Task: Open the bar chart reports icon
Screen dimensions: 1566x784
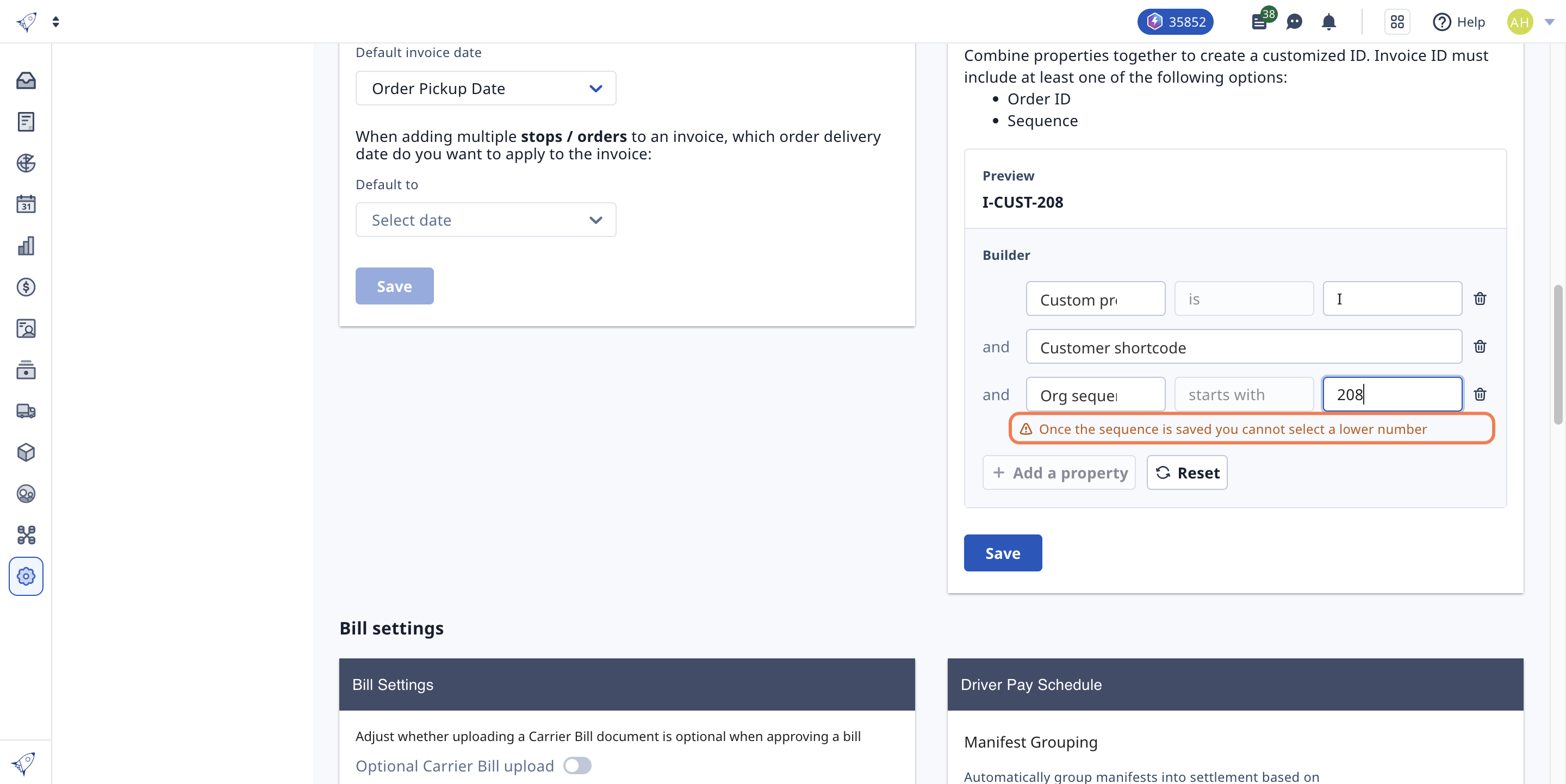Action: point(26,246)
